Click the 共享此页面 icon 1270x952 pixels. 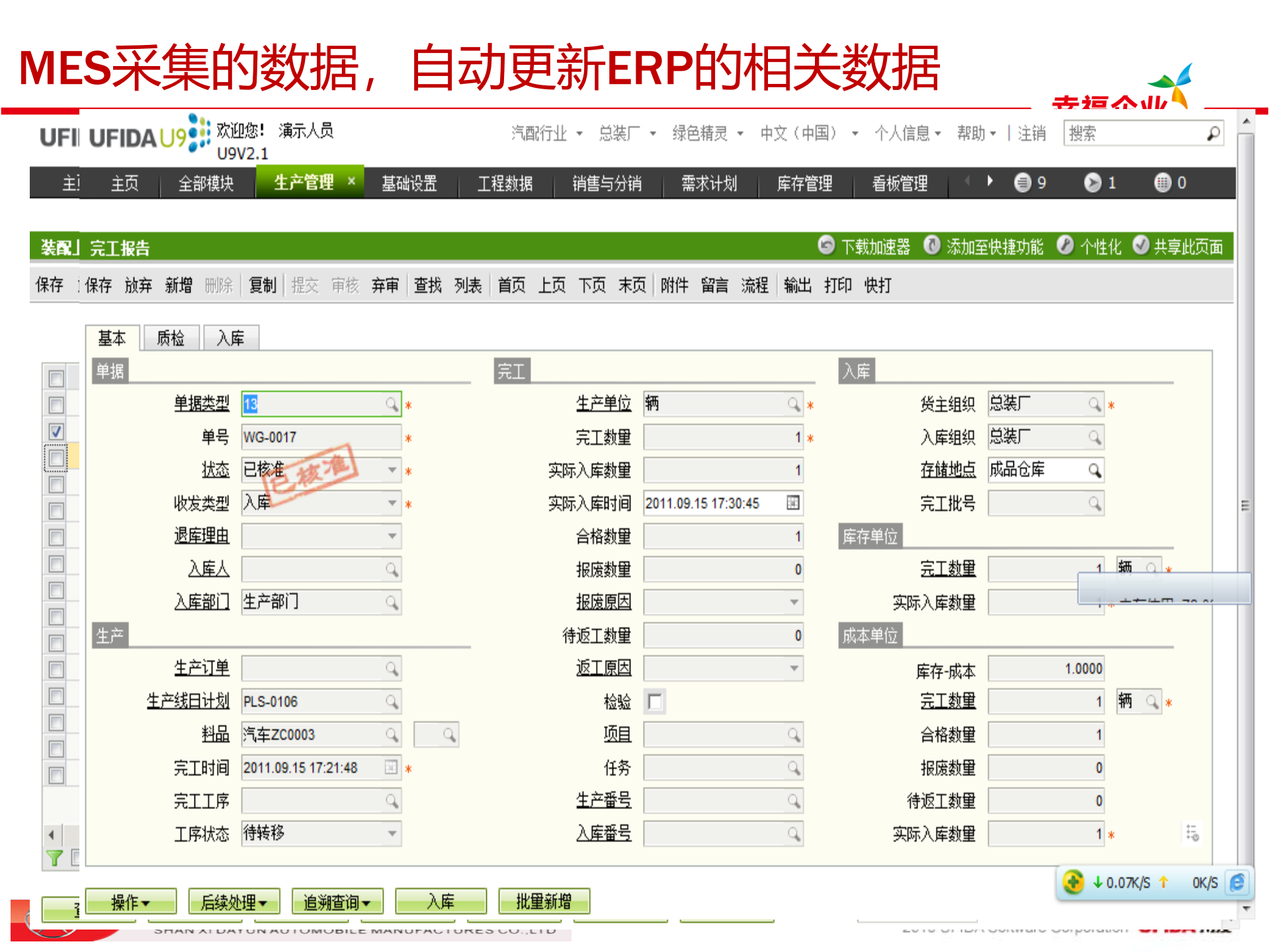pos(1142,247)
